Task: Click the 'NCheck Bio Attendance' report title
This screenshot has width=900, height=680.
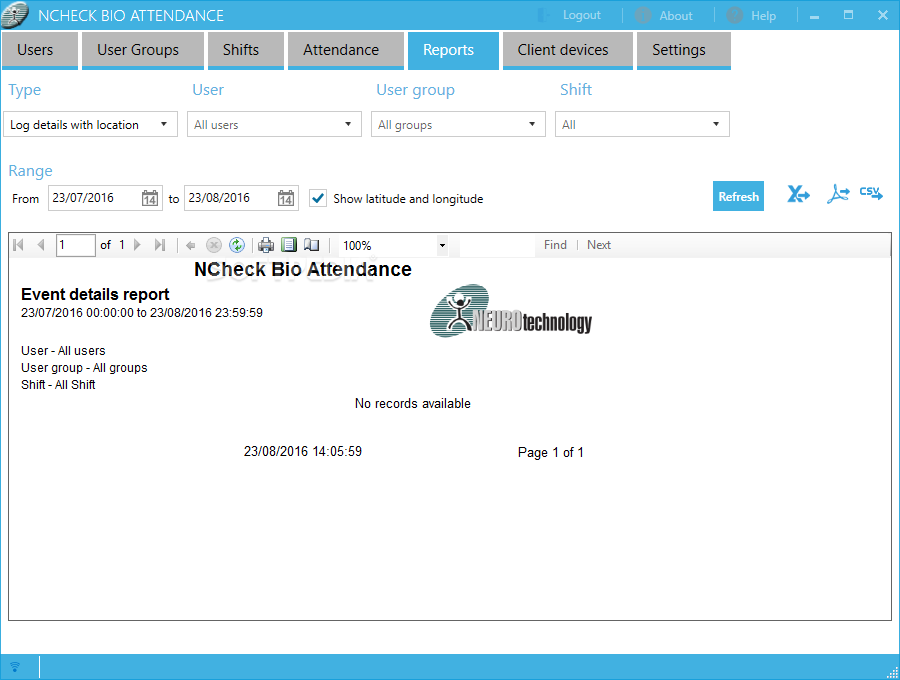Action: pos(302,269)
